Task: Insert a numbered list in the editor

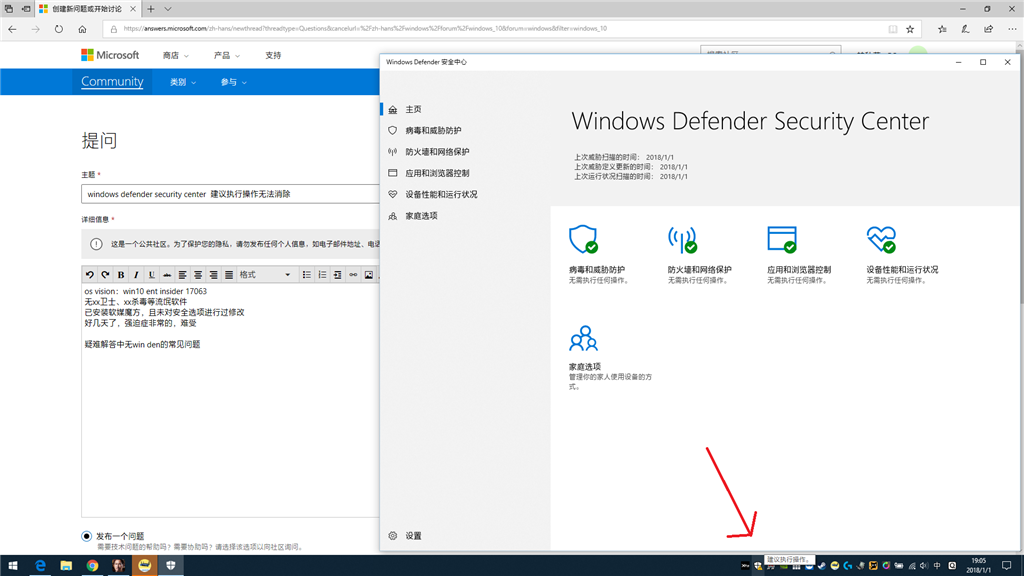Action: [322, 275]
